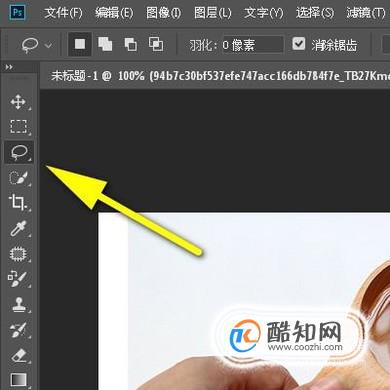This screenshot has width=390, height=390.
Task: Select the Clone Stamp tool
Action: [19, 305]
